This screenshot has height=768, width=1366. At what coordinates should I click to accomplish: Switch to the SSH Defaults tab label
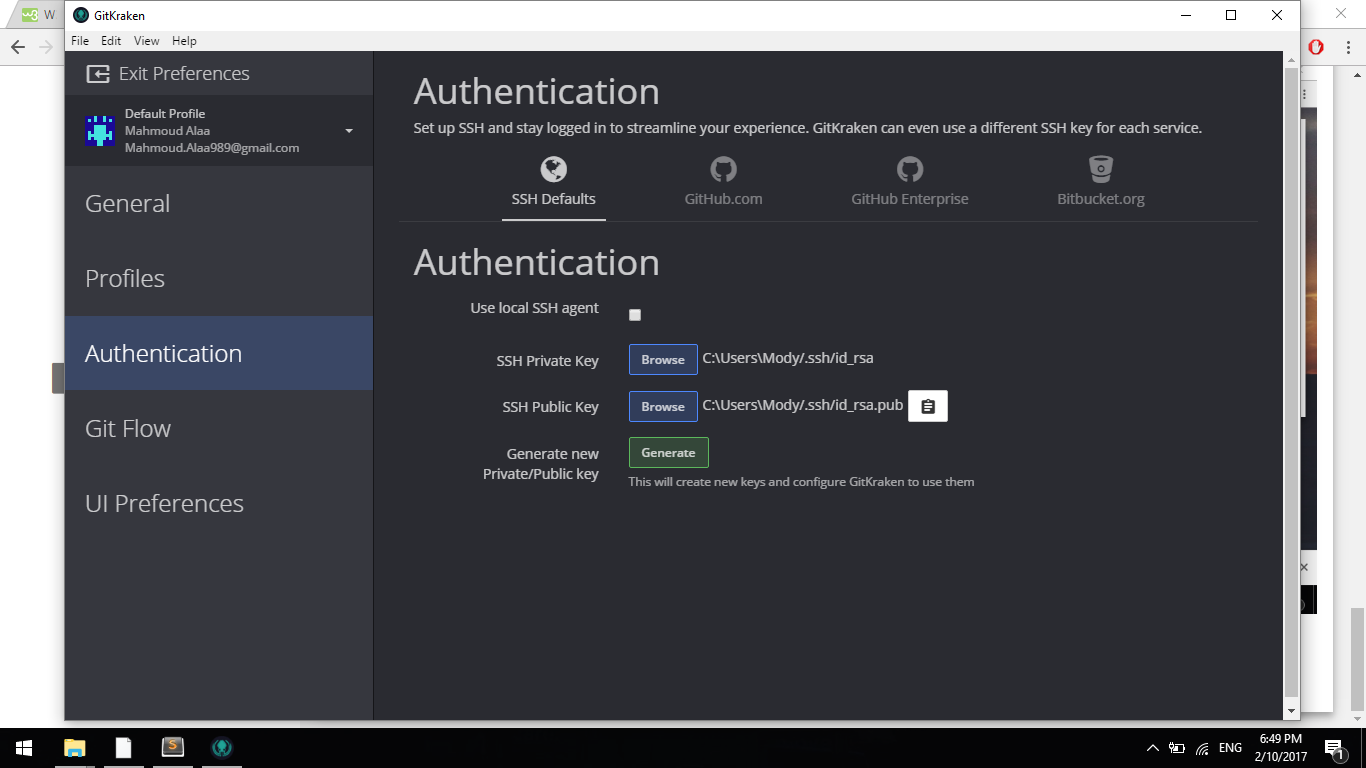click(x=553, y=199)
